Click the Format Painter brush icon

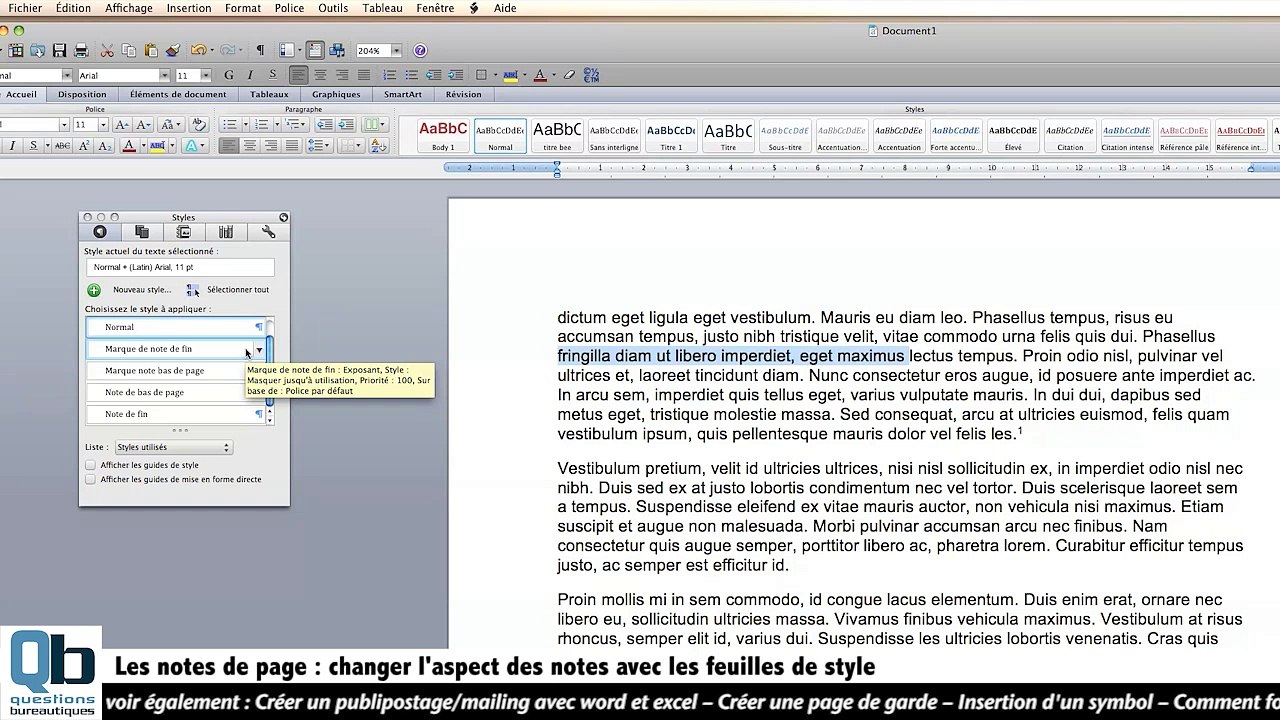pyautogui.click(x=173, y=51)
